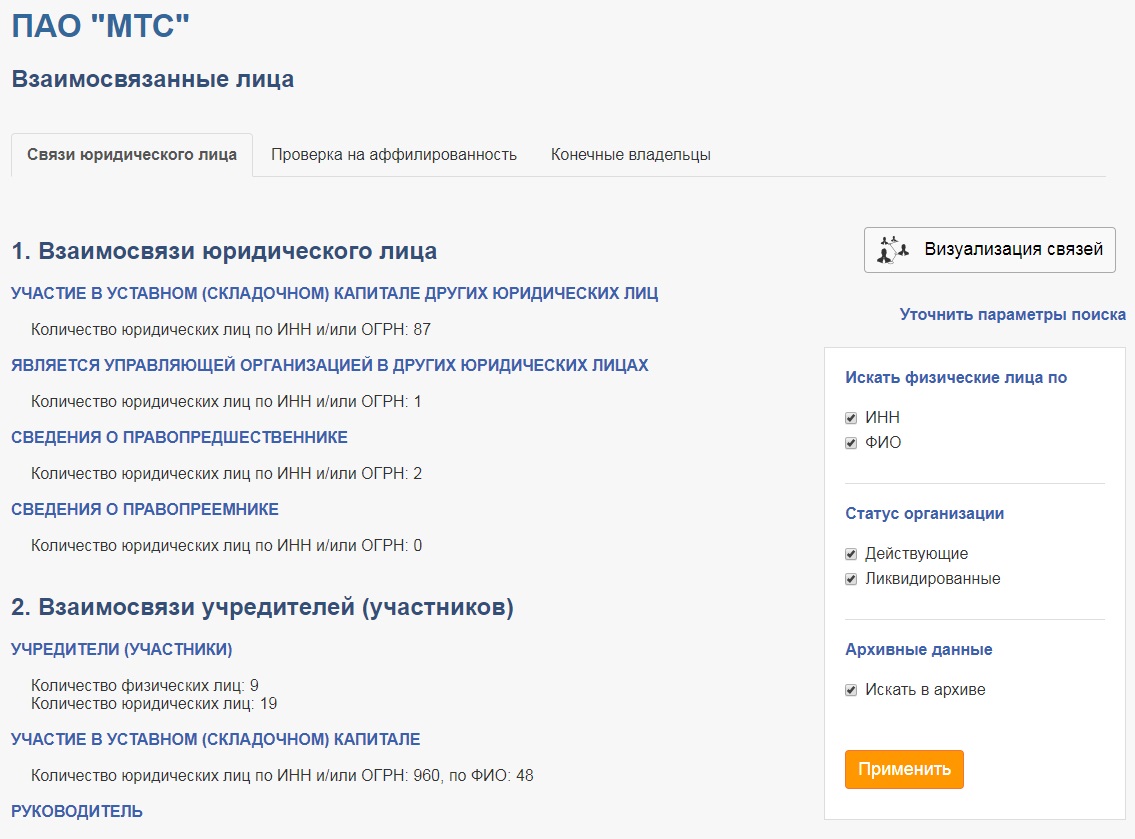1135x839 pixels.
Task: Click the line with 960, по ФИО: 48
Action: (x=282, y=775)
